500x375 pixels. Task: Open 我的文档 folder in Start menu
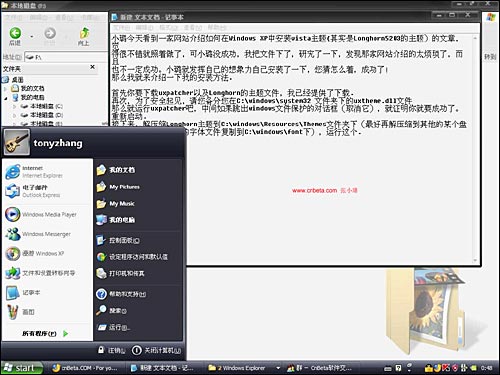pos(116,170)
